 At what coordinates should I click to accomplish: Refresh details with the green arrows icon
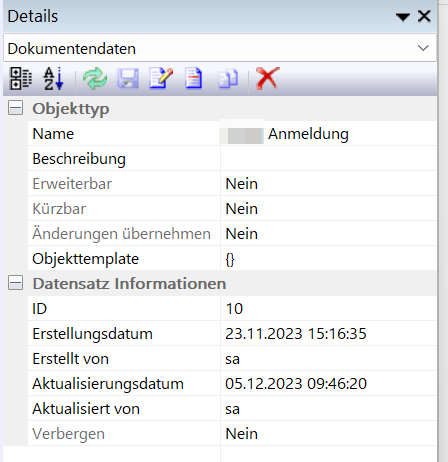pyautogui.click(x=95, y=79)
